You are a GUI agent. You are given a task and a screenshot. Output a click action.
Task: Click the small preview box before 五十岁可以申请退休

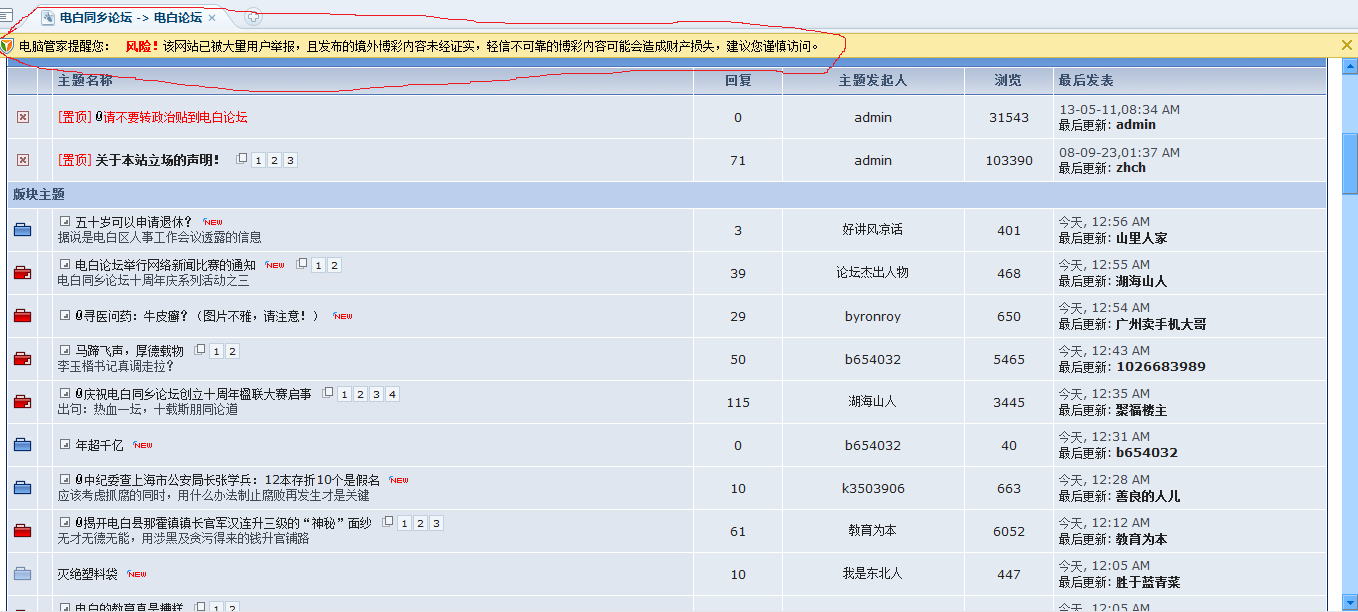65,221
